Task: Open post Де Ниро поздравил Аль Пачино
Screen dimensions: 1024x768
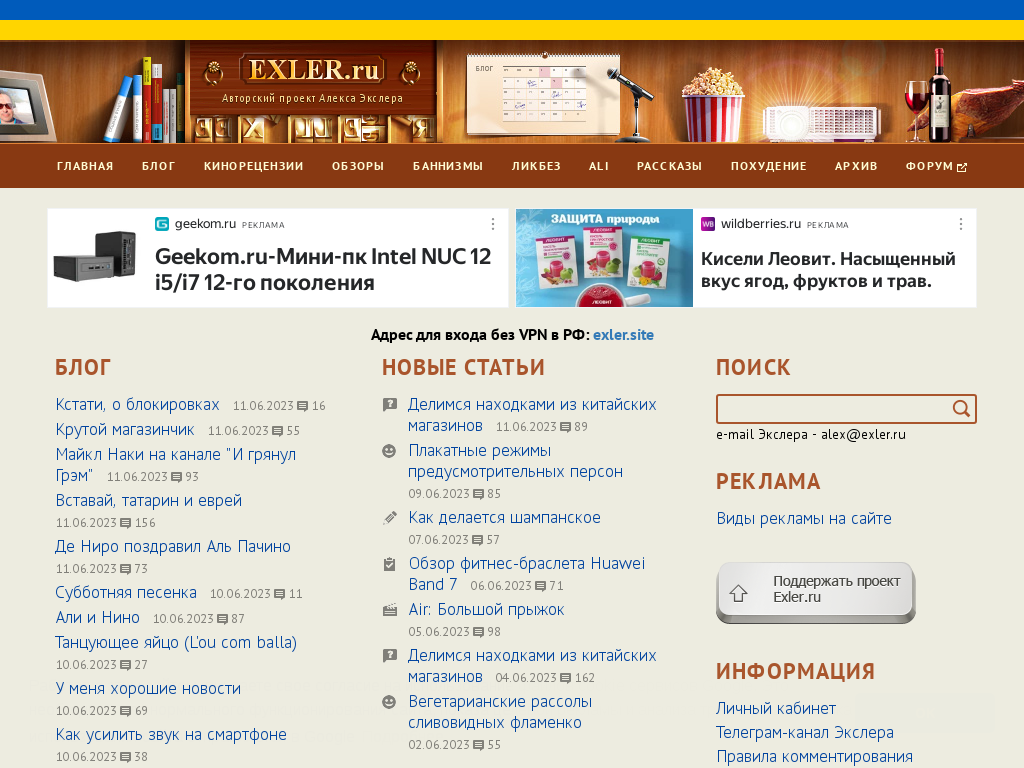Action: [173, 547]
